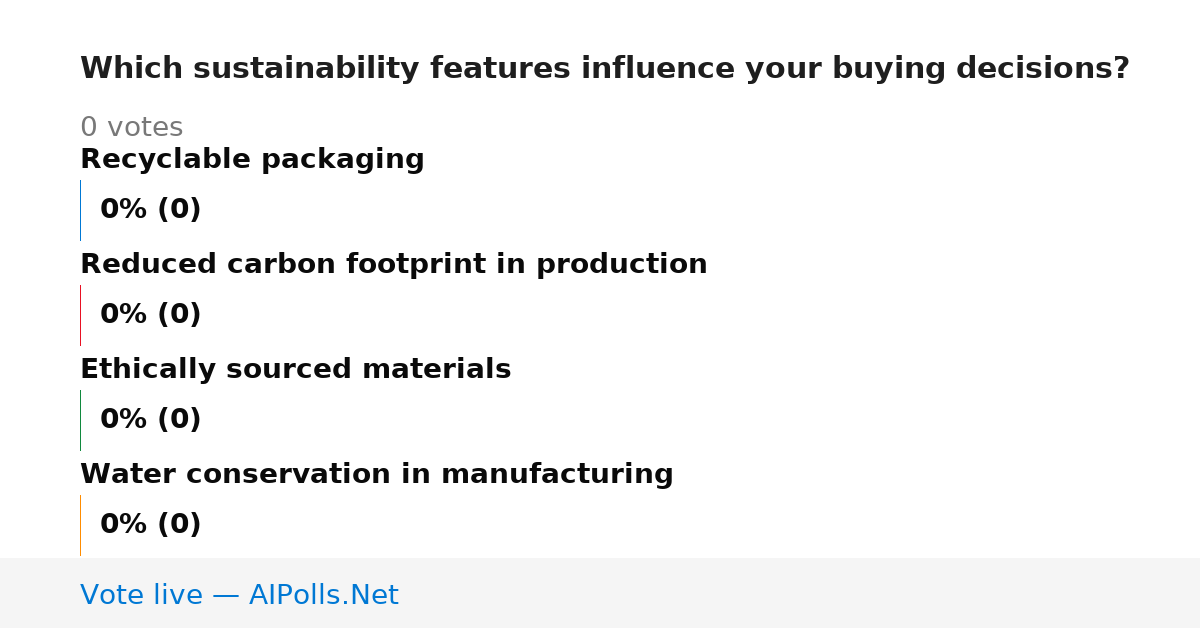Click carbon footprint 0% (0) result

coord(150,315)
